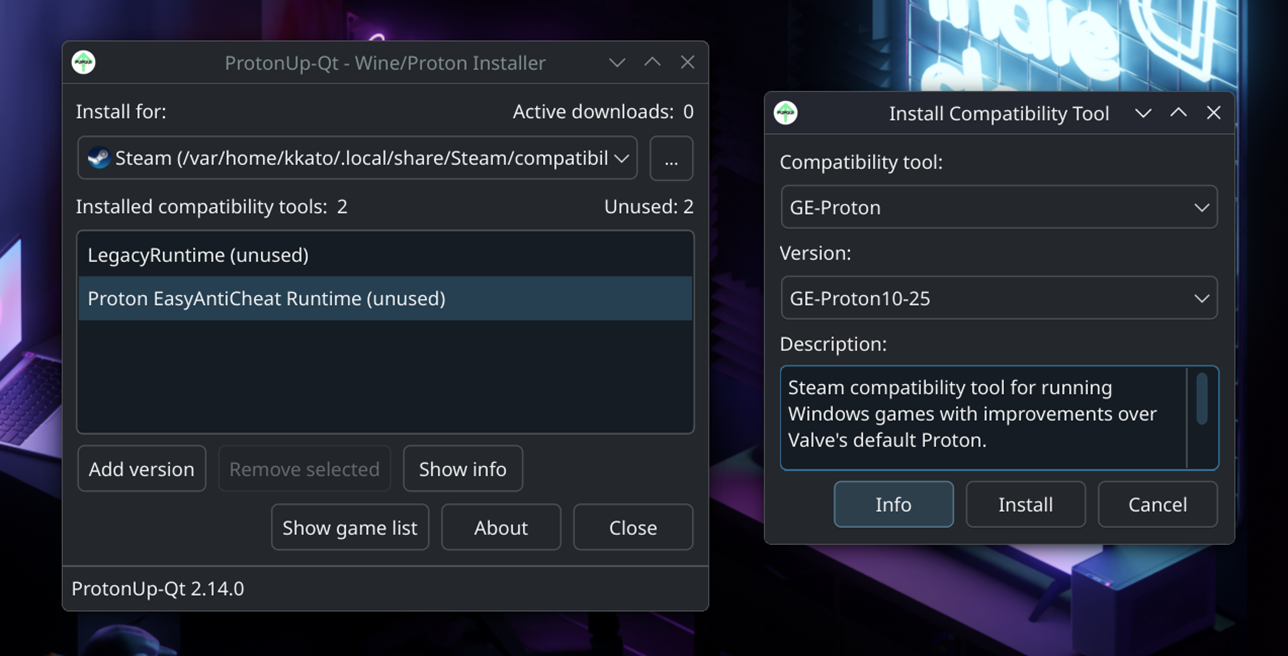The image size is (1288, 656).
Task: Open the Compatibility tool dropdown
Action: coord(999,207)
